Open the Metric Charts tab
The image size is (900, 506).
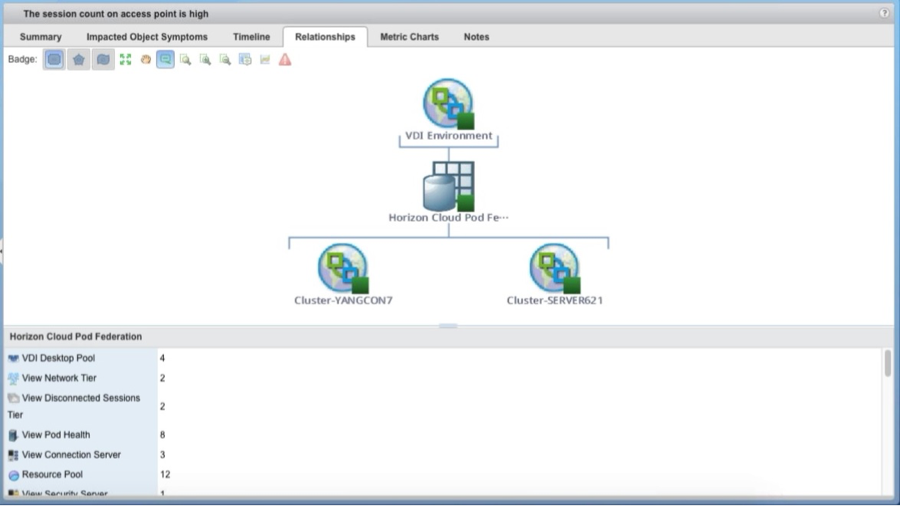(409, 37)
